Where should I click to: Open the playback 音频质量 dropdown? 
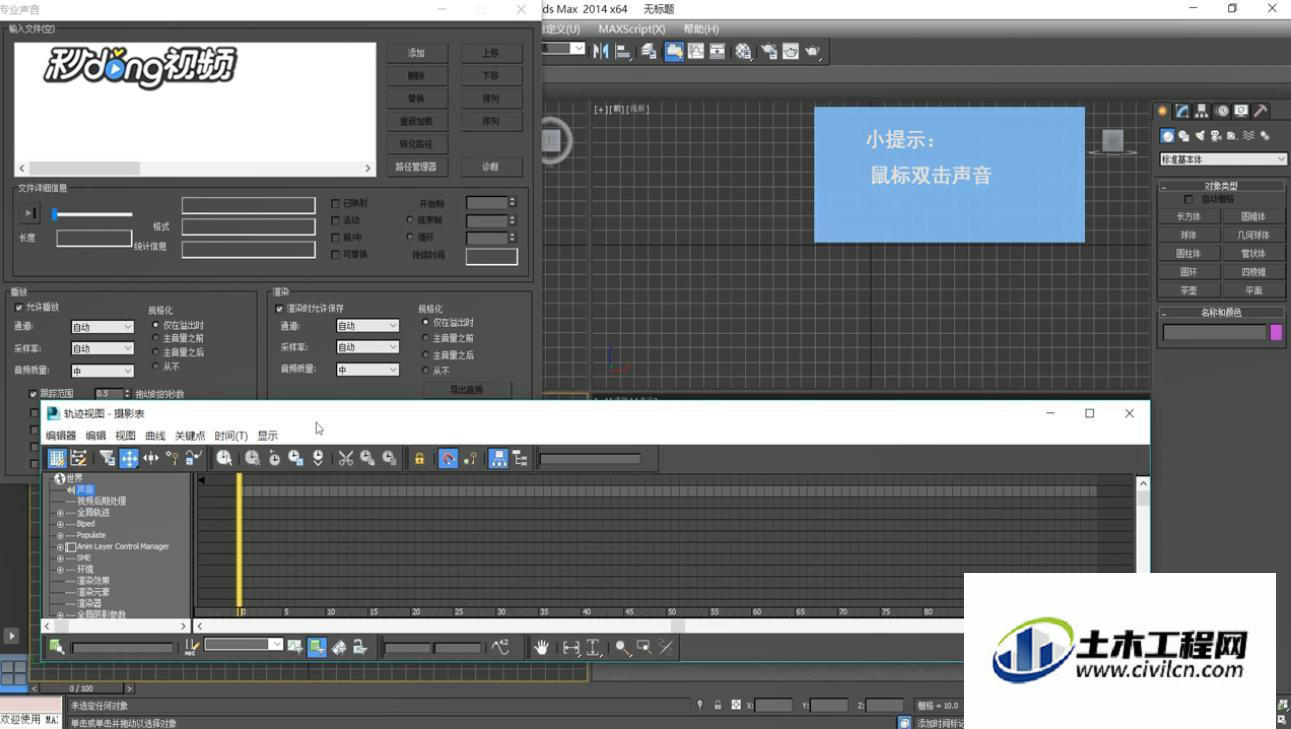point(102,371)
